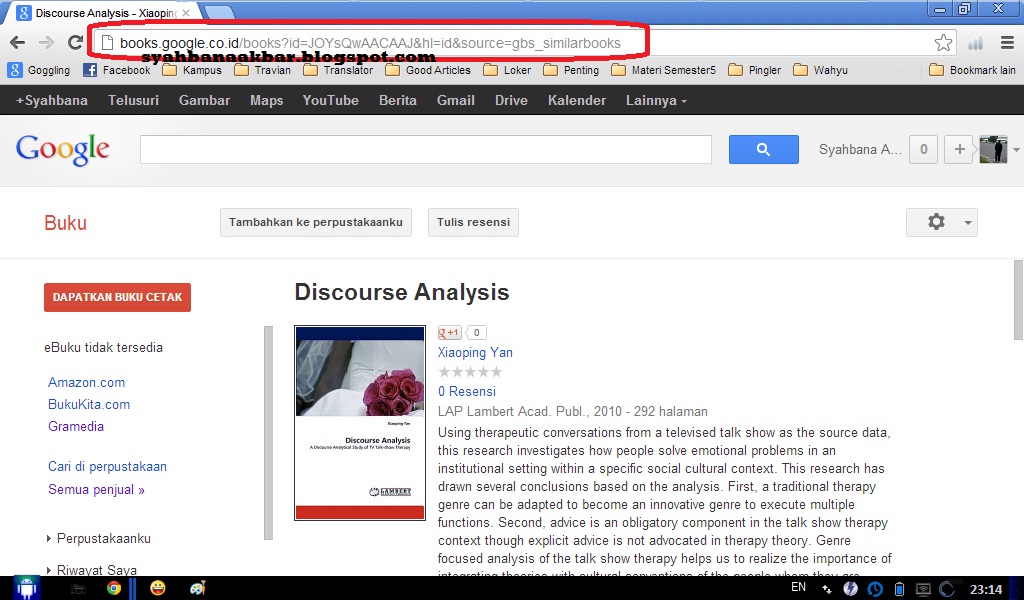Open a new tab next to Discourse Analysis
Image resolution: width=1024 pixels, height=600 pixels.
[x=219, y=12]
